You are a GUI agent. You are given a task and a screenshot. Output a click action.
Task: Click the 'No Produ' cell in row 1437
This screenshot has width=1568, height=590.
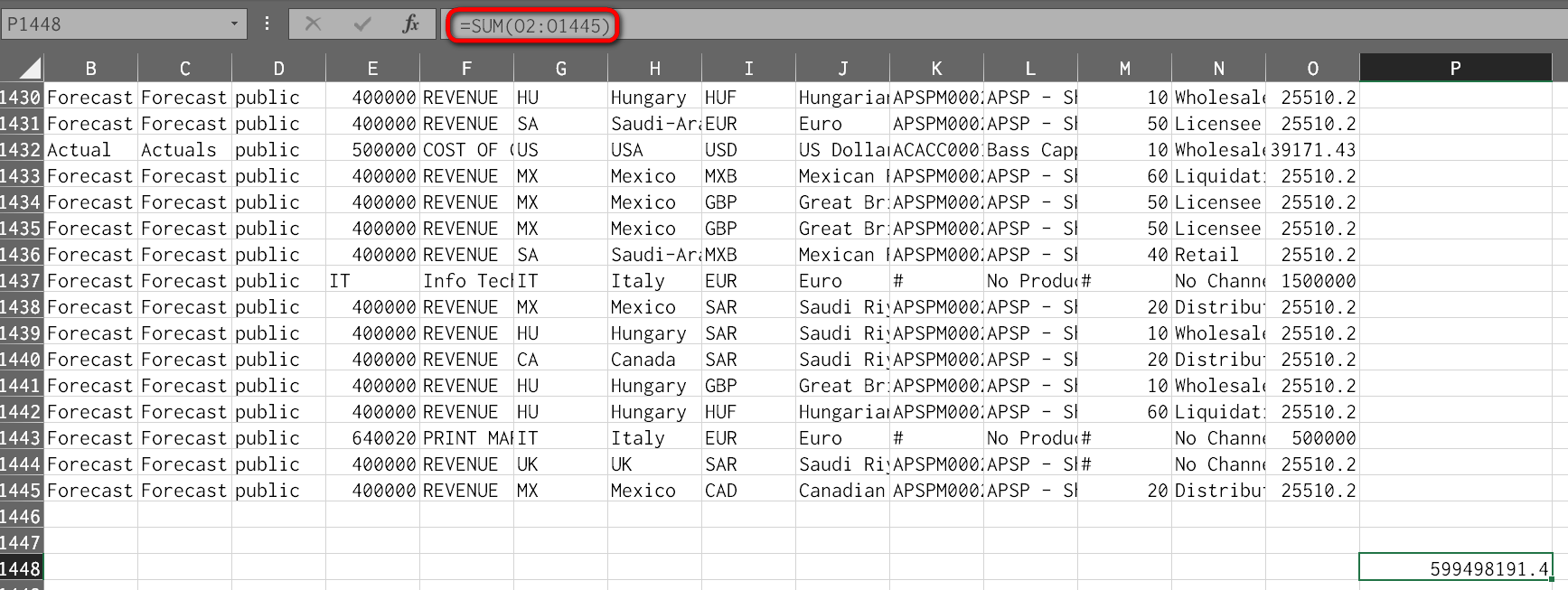[1031, 281]
